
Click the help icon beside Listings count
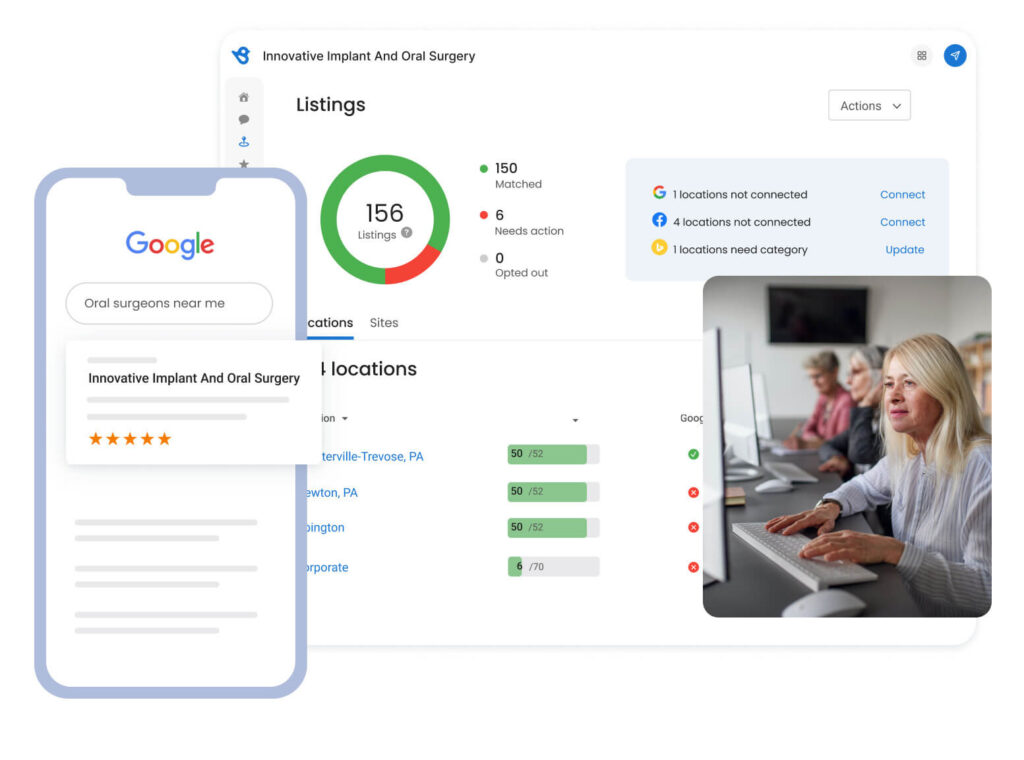[x=407, y=232]
